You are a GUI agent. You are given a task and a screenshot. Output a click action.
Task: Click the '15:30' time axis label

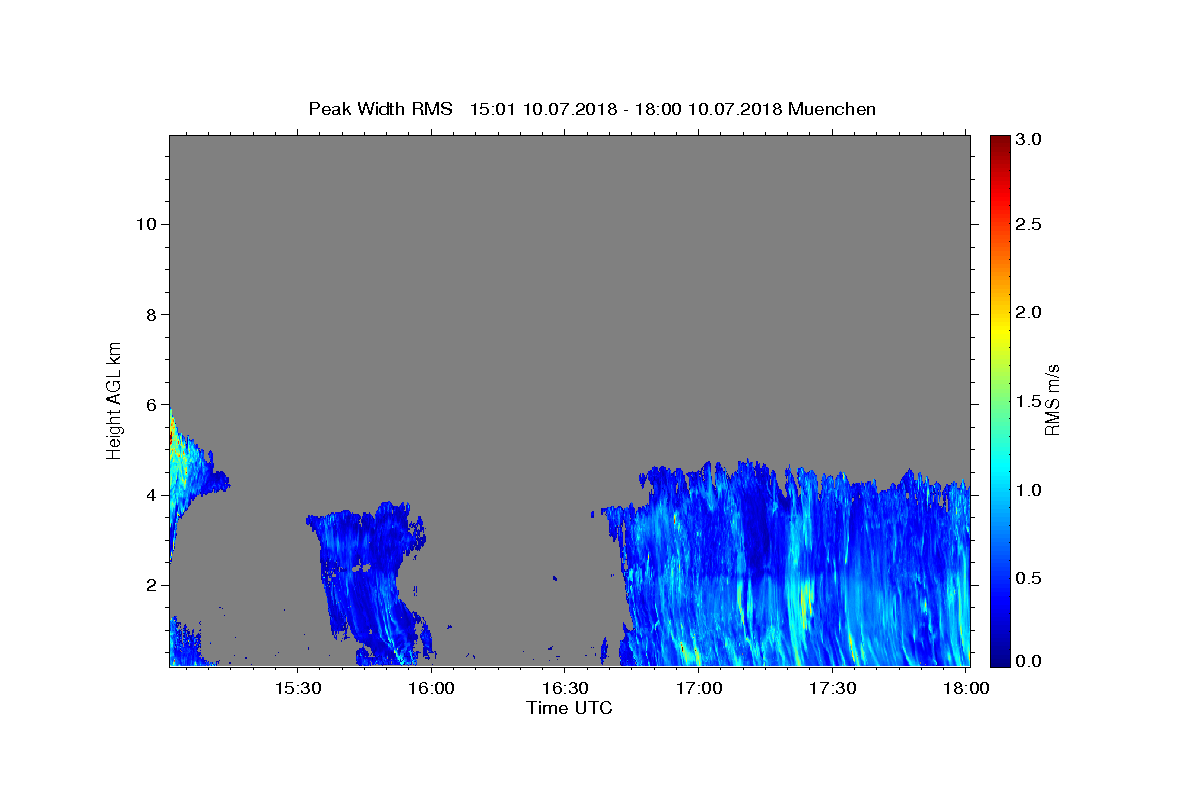pyautogui.click(x=298, y=688)
